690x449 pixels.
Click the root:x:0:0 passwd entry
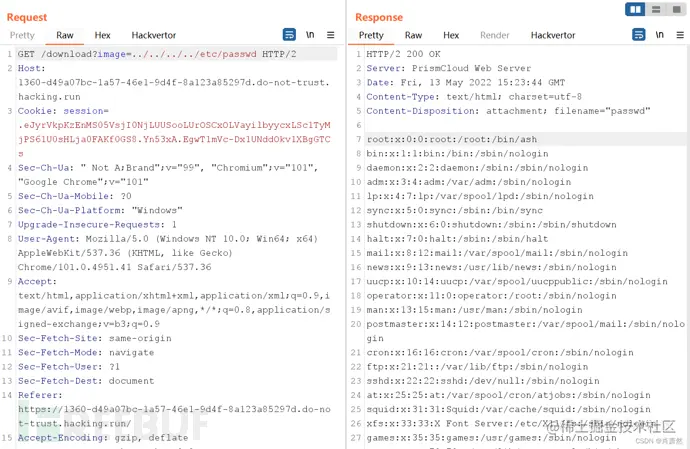tap(451, 139)
